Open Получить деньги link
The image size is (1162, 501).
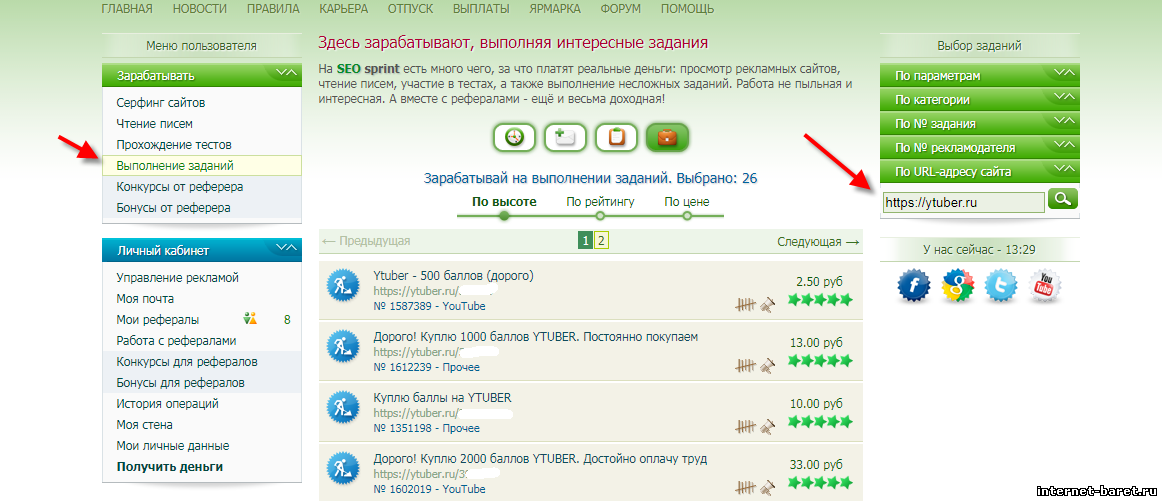pos(170,467)
